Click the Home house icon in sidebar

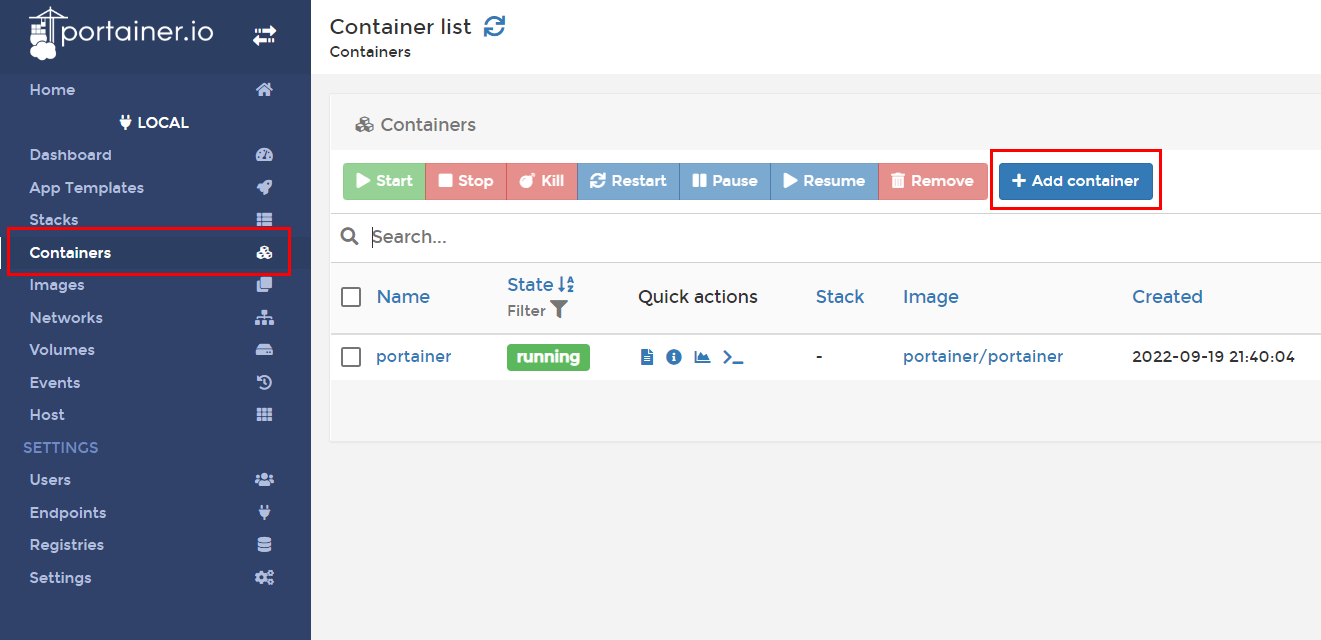(x=264, y=90)
